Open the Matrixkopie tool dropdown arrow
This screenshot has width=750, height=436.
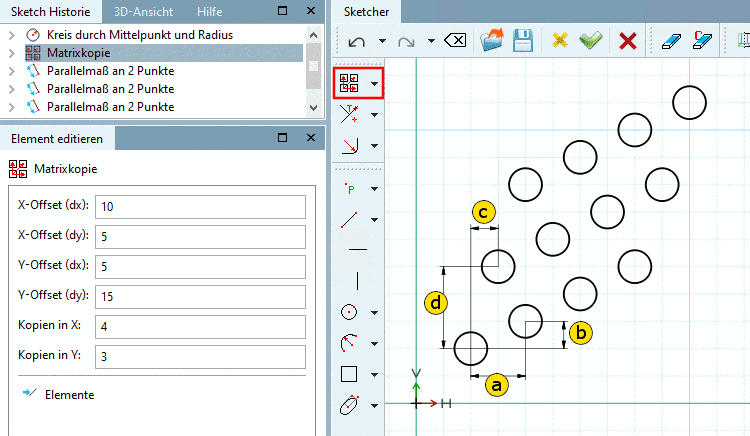pos(375,84)
